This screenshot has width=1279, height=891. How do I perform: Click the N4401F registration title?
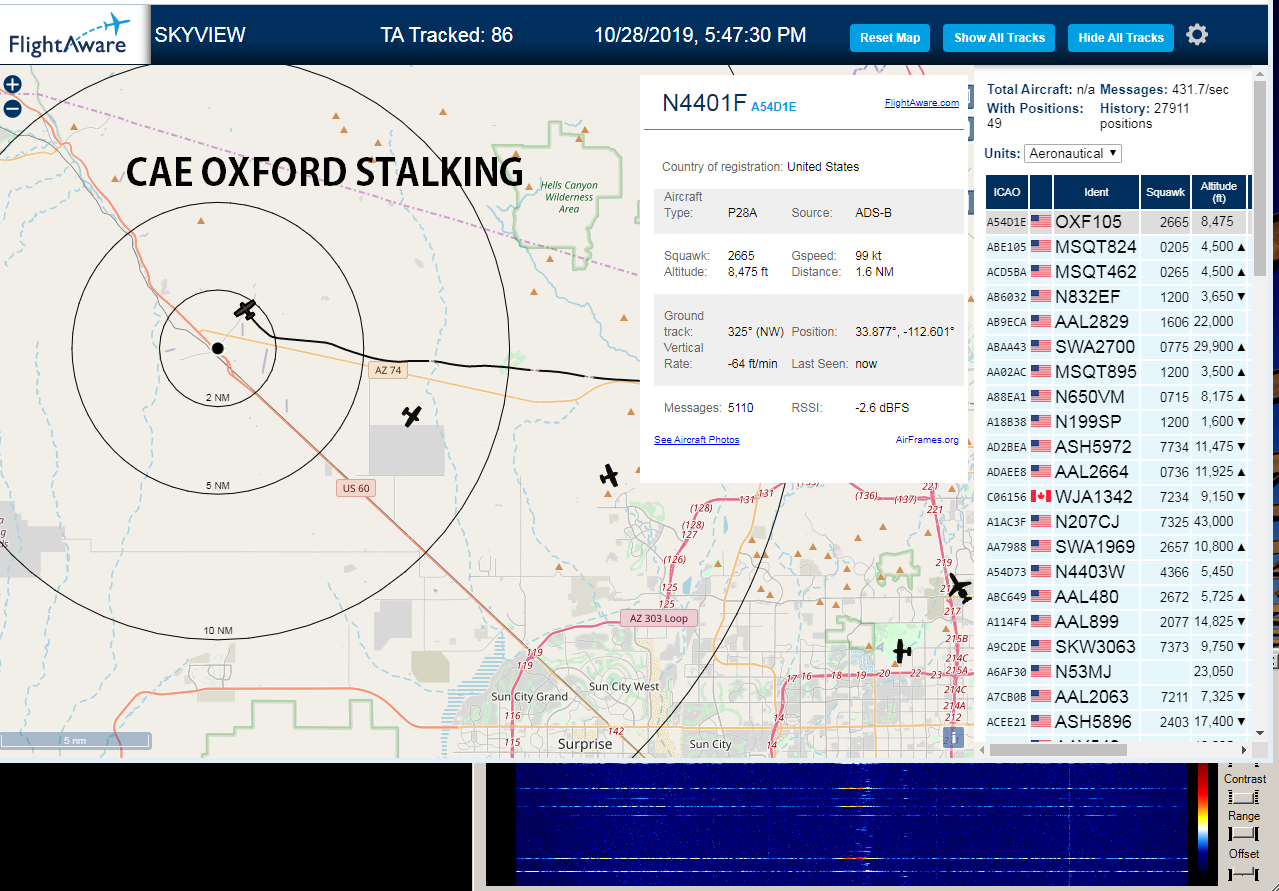(704, 103)
